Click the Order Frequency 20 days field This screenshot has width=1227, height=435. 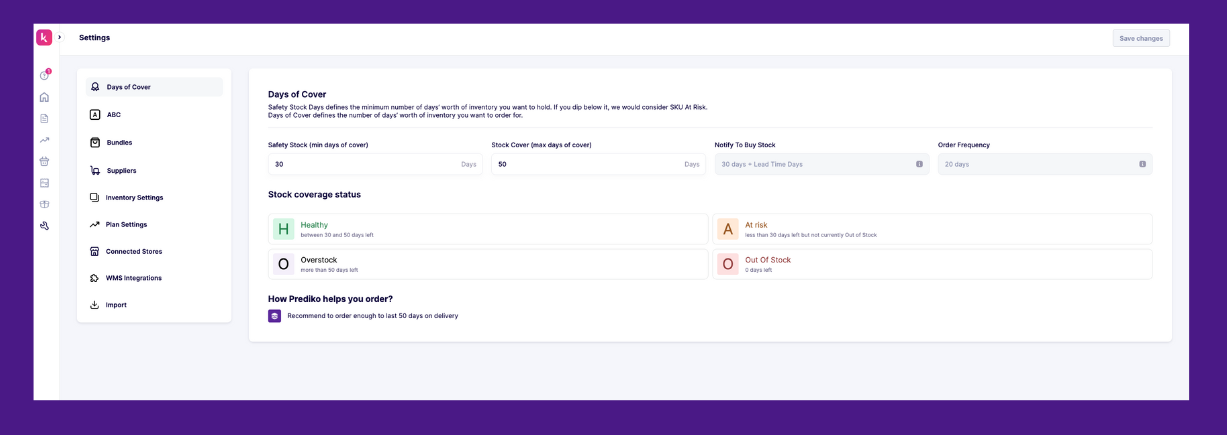(1045, 164)
